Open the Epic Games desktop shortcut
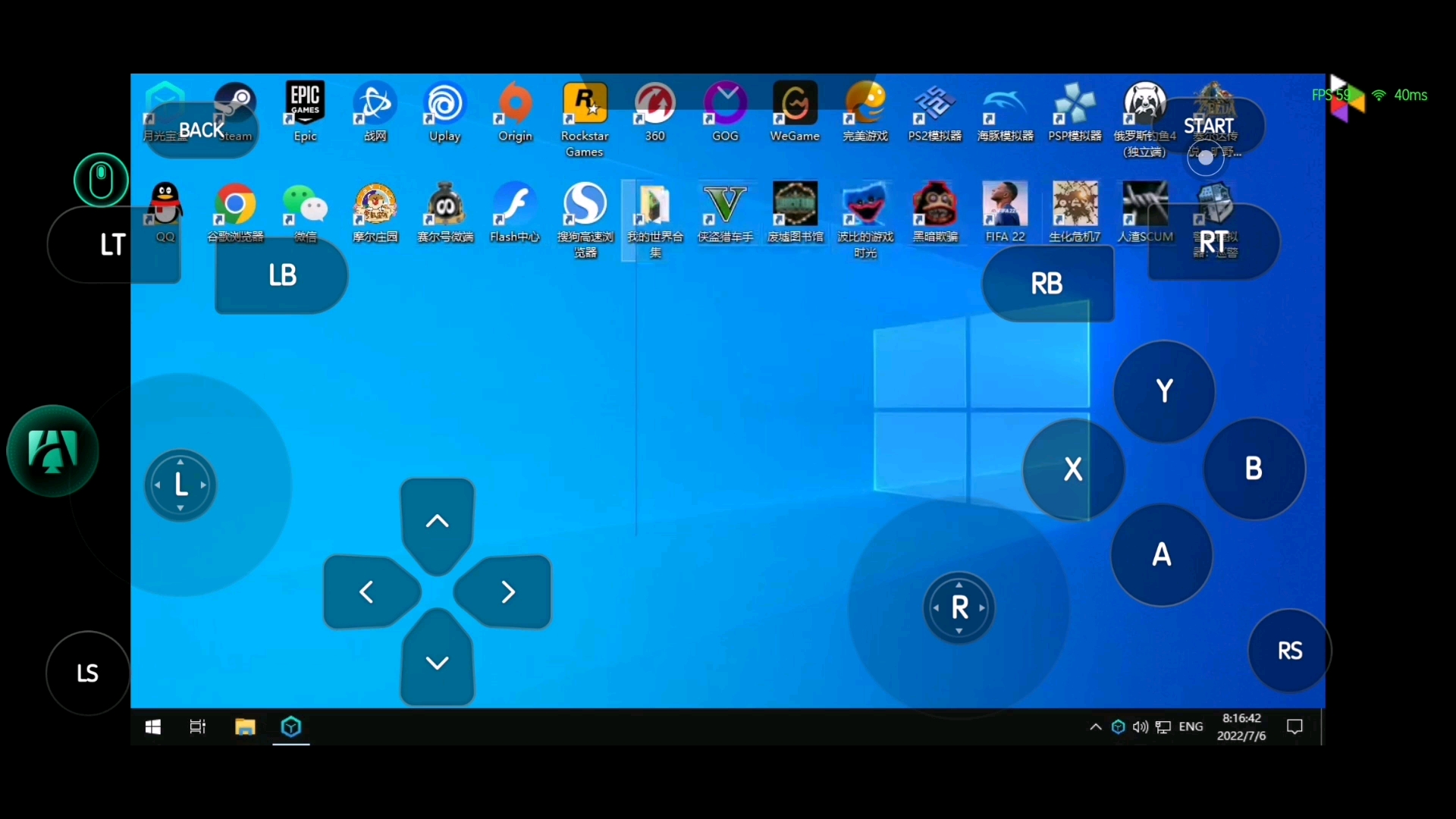This screenshot has width=1456, height=819. click(x=305, y=111)
